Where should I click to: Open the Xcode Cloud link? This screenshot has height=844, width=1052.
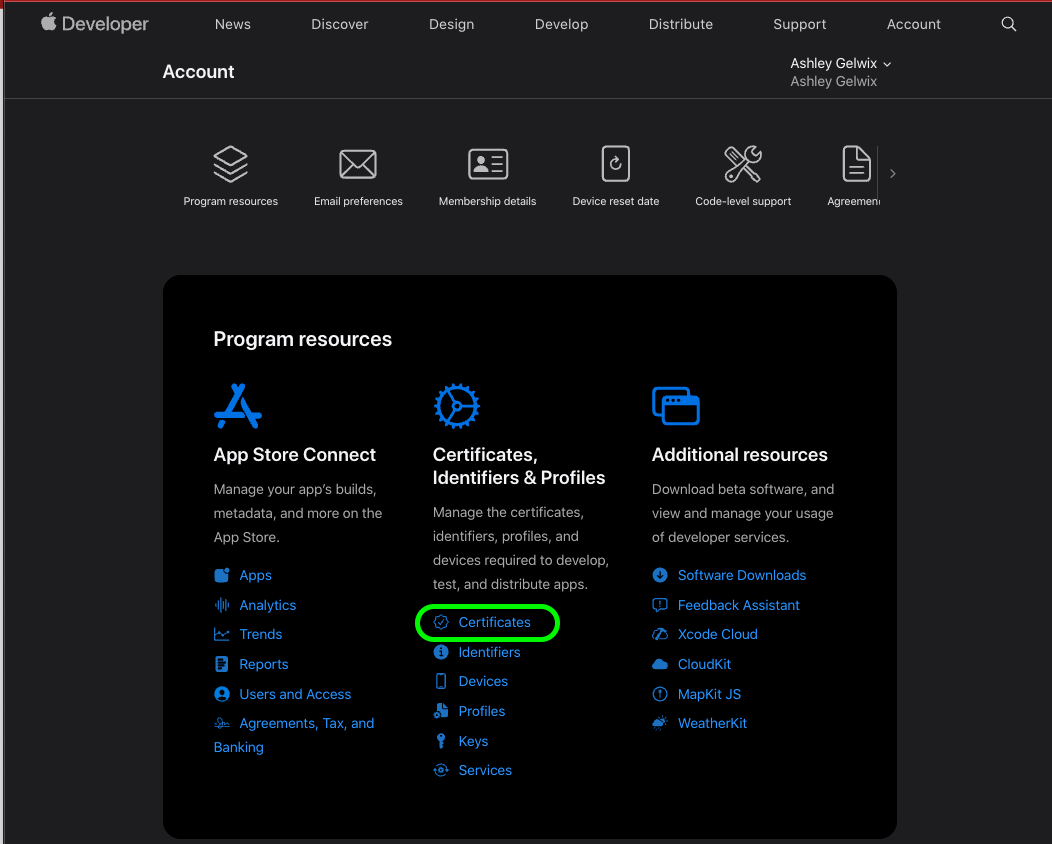point(717,634)
